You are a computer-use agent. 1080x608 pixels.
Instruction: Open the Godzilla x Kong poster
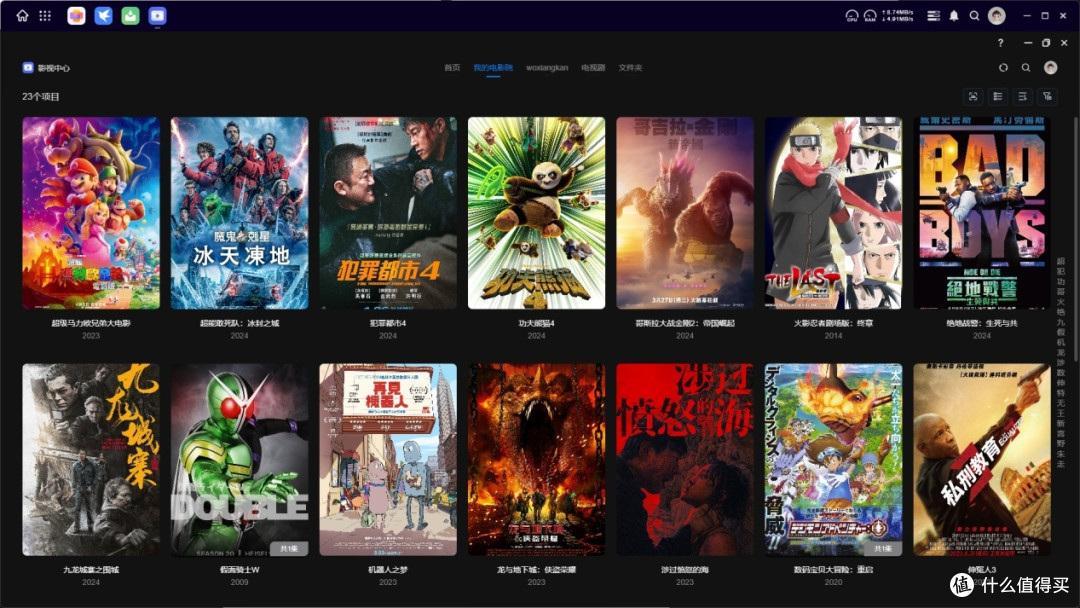(x=685, y=213)
